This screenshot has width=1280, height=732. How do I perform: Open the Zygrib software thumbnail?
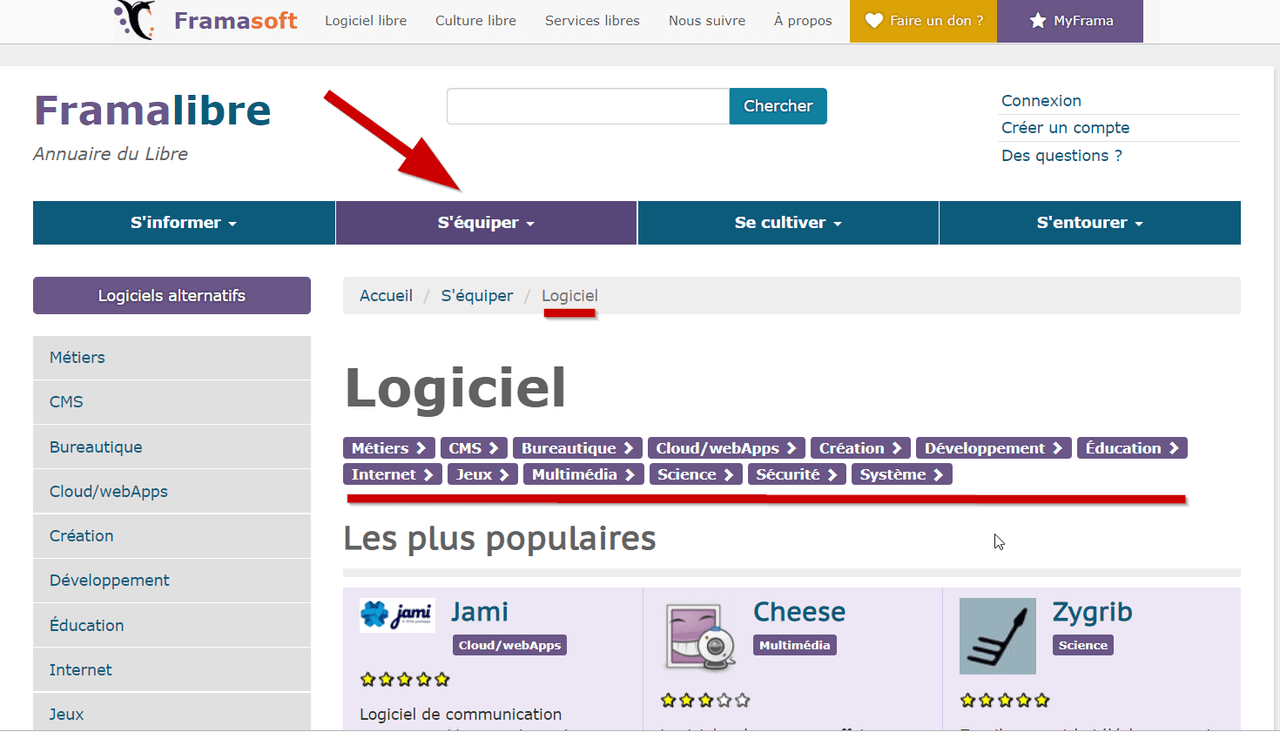997,636
